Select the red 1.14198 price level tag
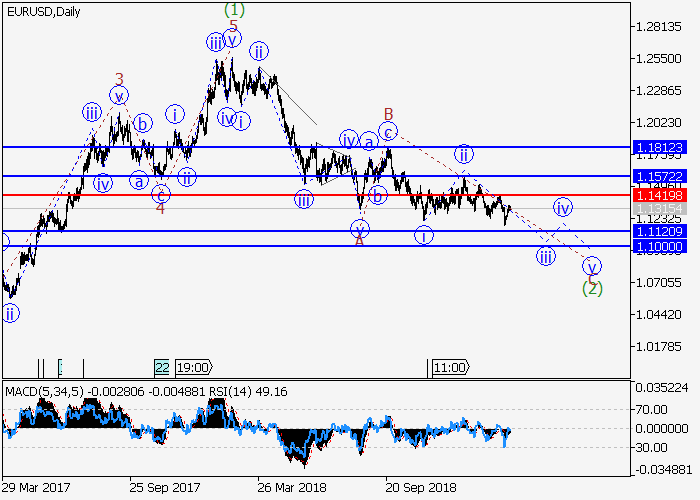This screenshot has height=500, width=700. point(659,195)
